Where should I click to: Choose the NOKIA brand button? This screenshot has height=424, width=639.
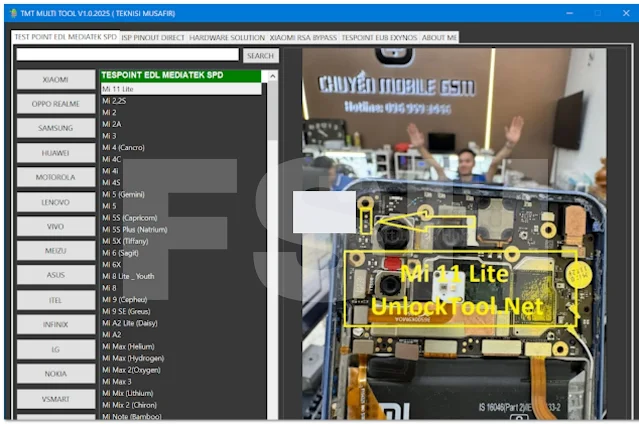56,374
